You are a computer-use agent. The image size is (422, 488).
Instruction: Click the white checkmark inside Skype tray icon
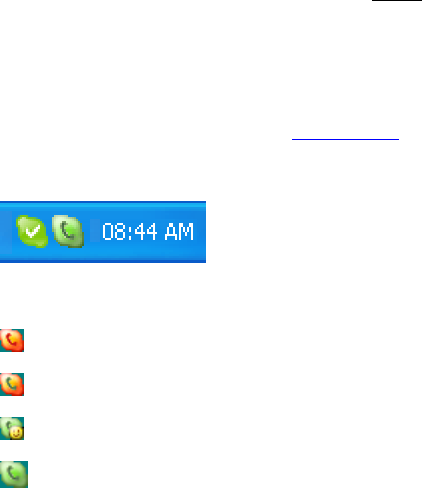coord(33,231)
